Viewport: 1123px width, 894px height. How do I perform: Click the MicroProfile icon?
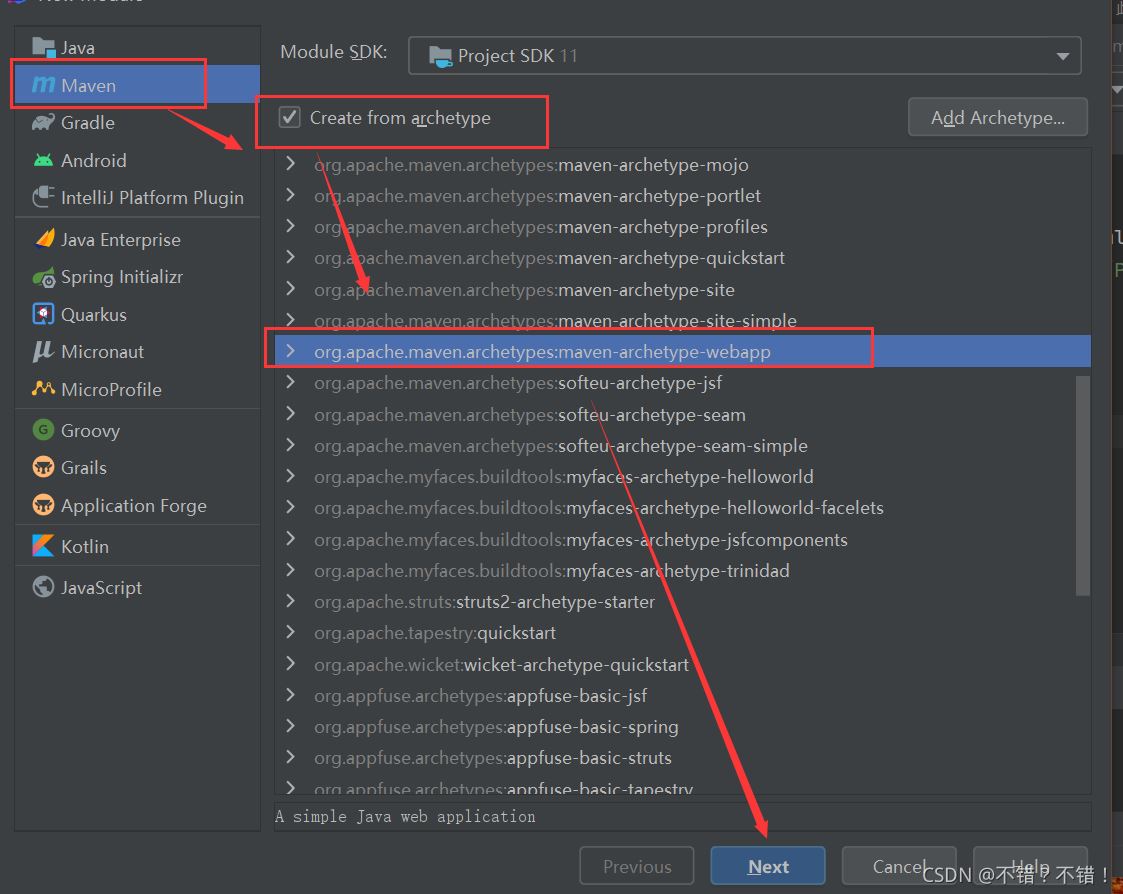(44, 388)
